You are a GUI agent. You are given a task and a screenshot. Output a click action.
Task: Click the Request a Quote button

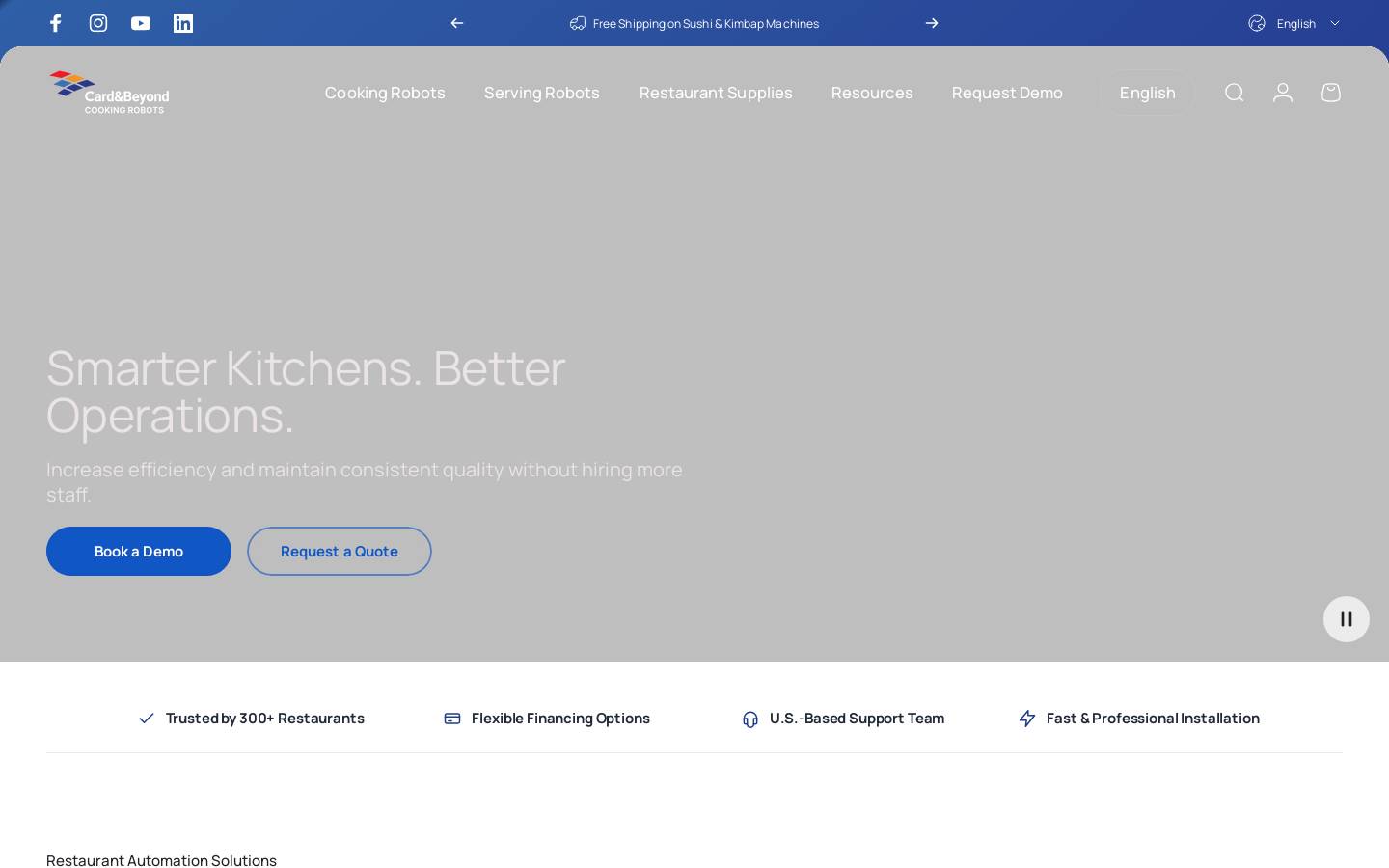pos(340,551)
